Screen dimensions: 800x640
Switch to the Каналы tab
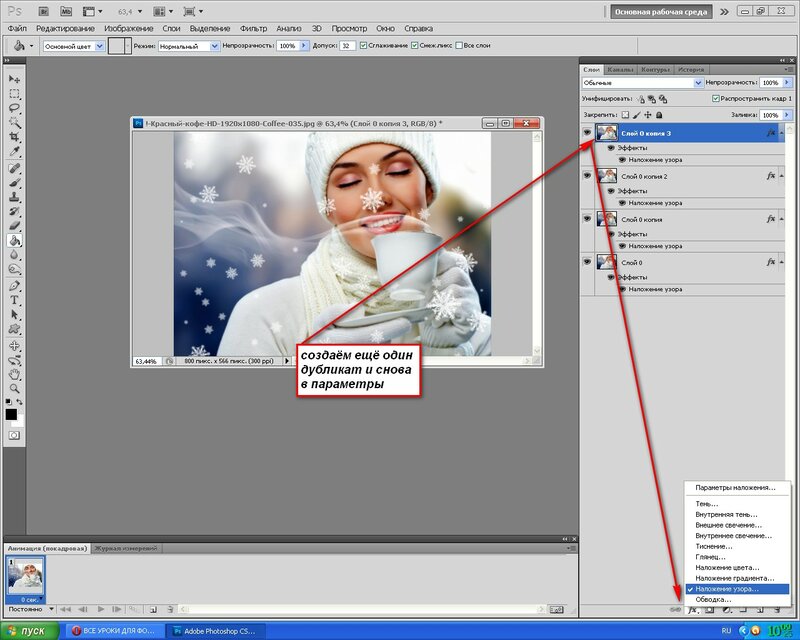pos(620,69)
